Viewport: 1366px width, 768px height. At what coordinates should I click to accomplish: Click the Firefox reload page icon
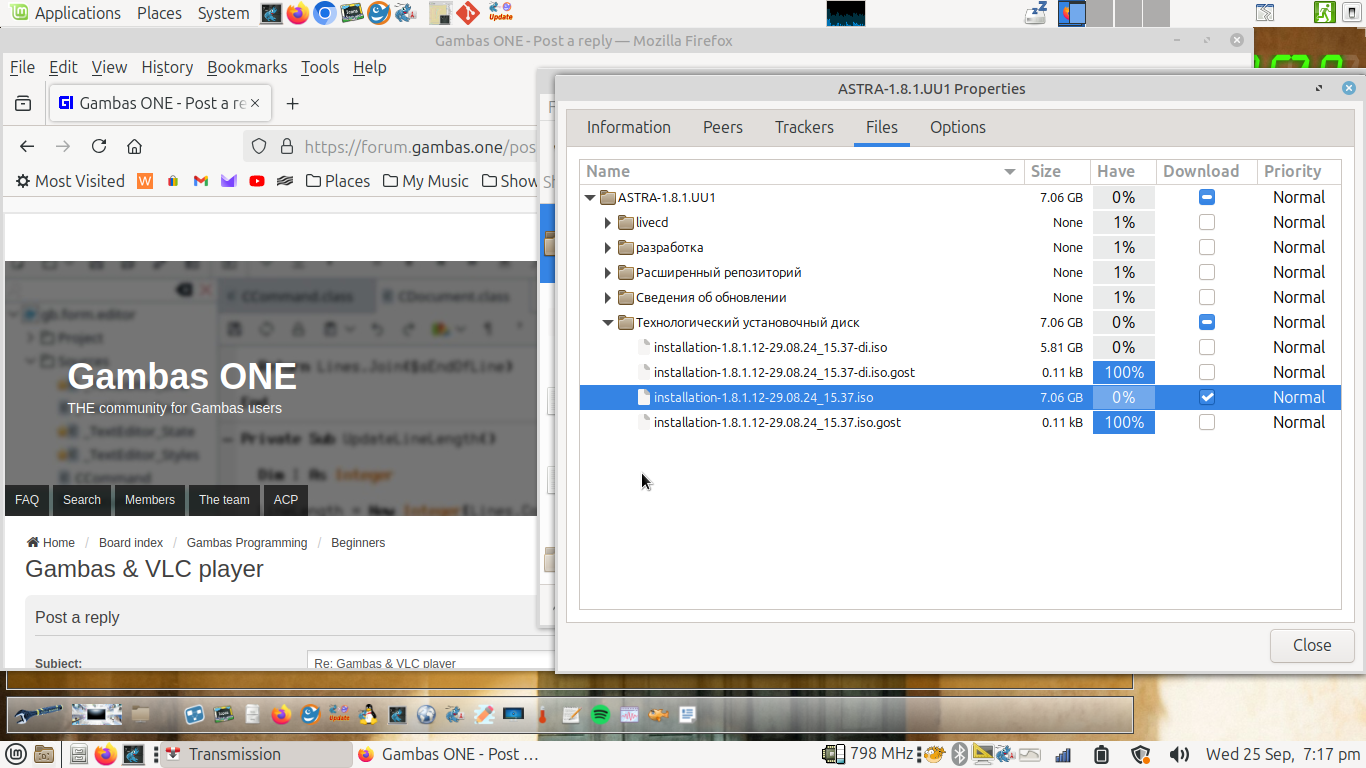(x=99, y=146)
